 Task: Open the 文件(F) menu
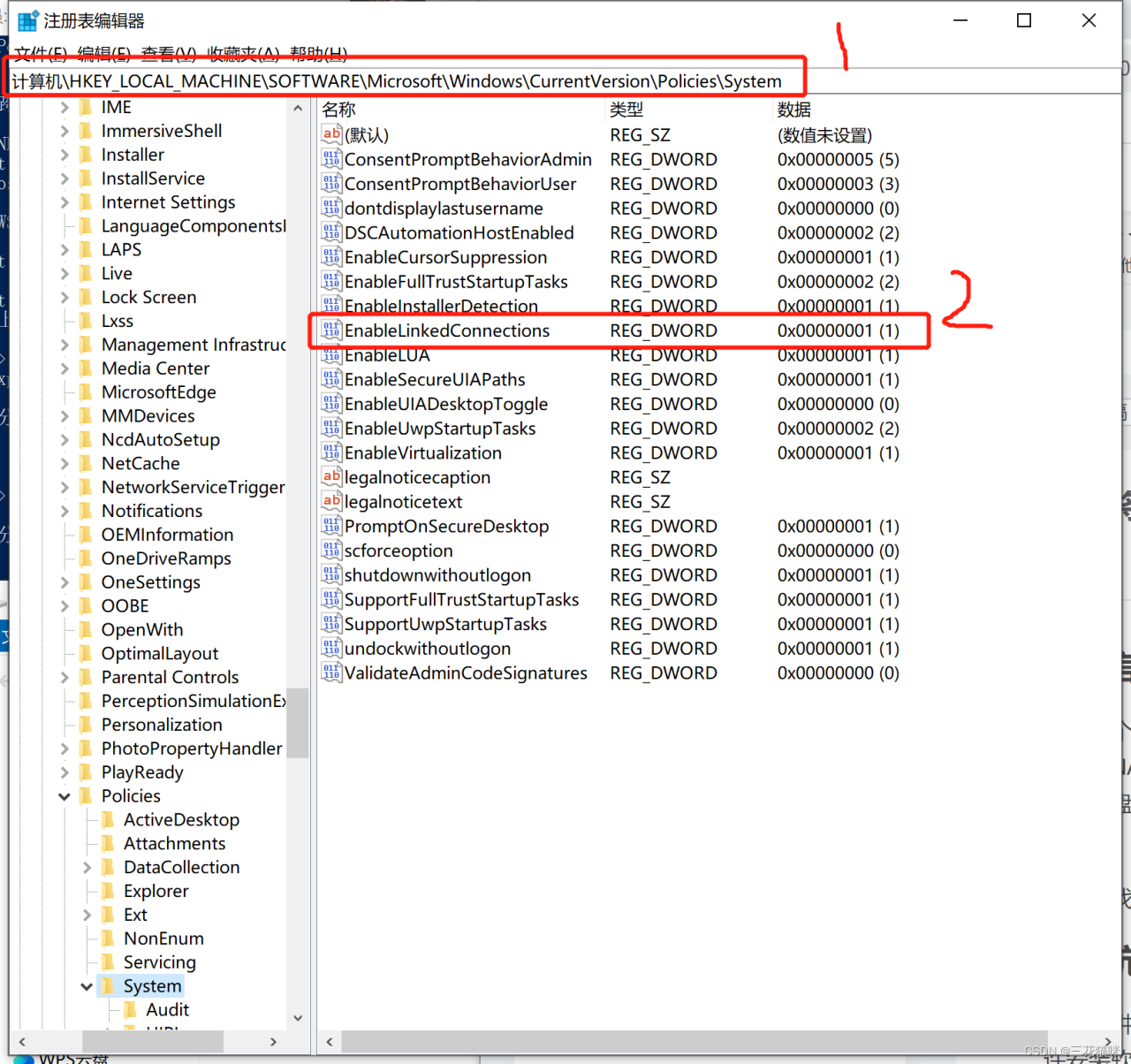click(41, 55)
